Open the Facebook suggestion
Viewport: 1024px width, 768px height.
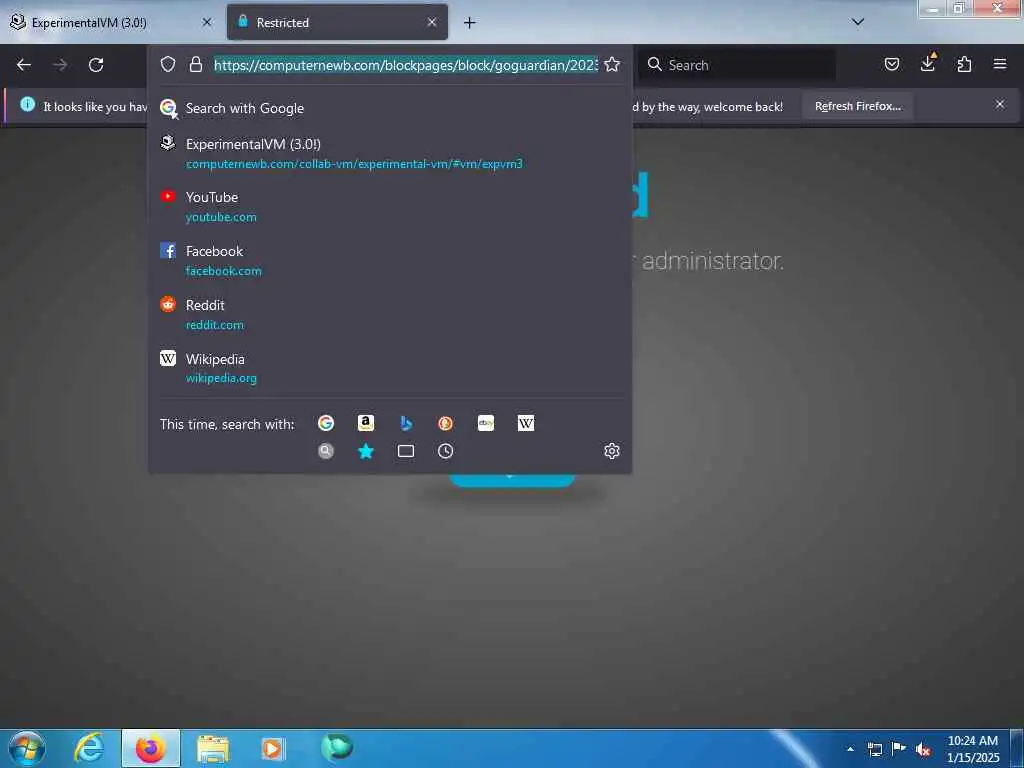390,261
